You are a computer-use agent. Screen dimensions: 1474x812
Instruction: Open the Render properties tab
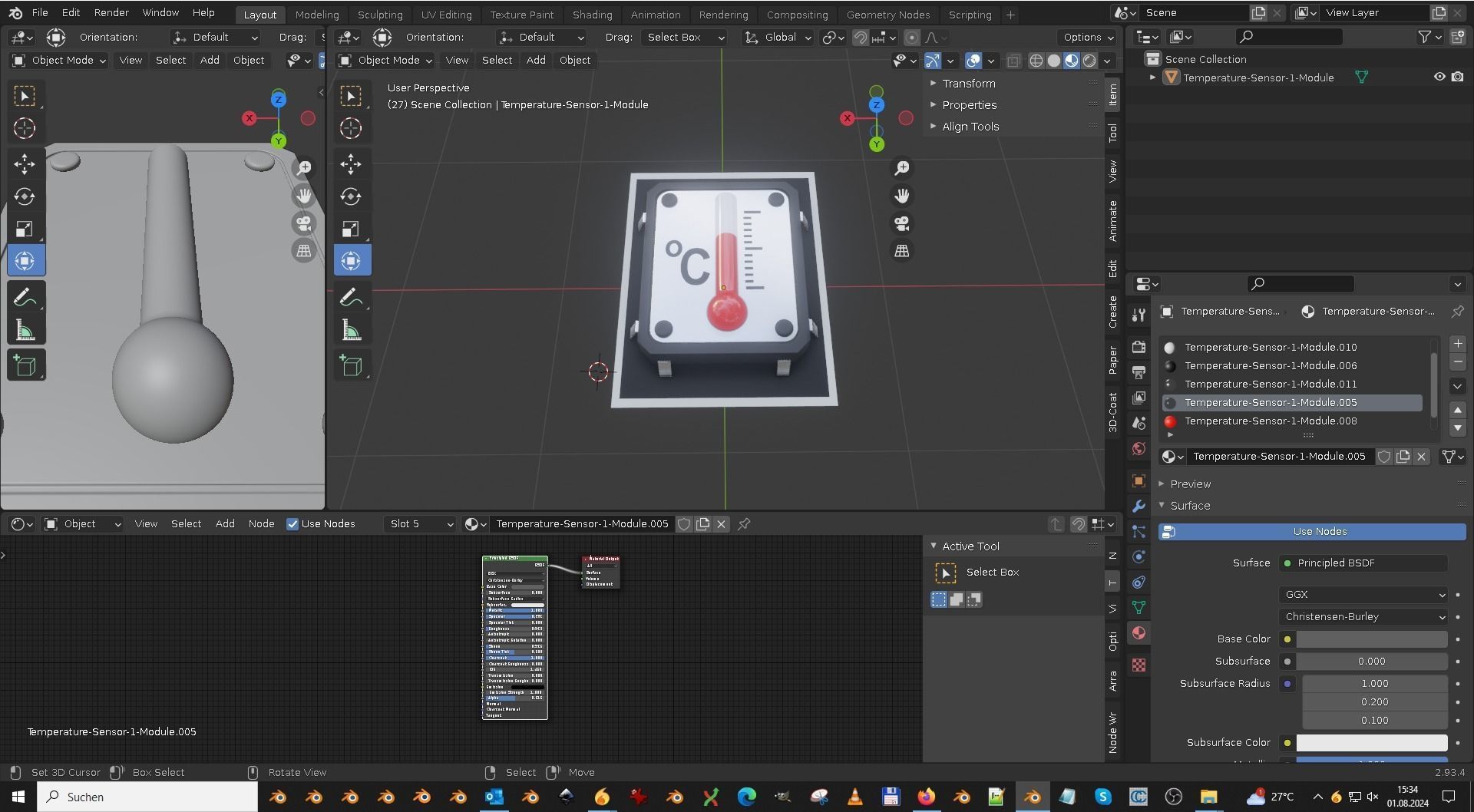1139,347
